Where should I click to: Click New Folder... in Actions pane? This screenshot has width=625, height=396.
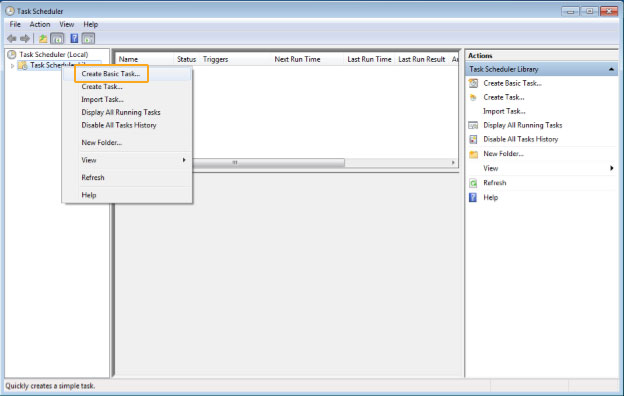coord(503,154)
